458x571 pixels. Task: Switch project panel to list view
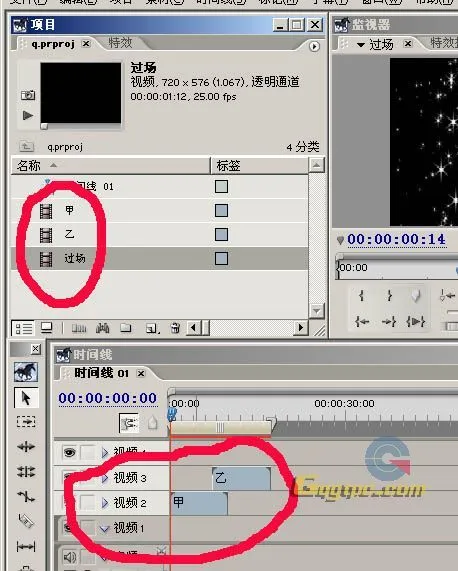click(23, 328)
